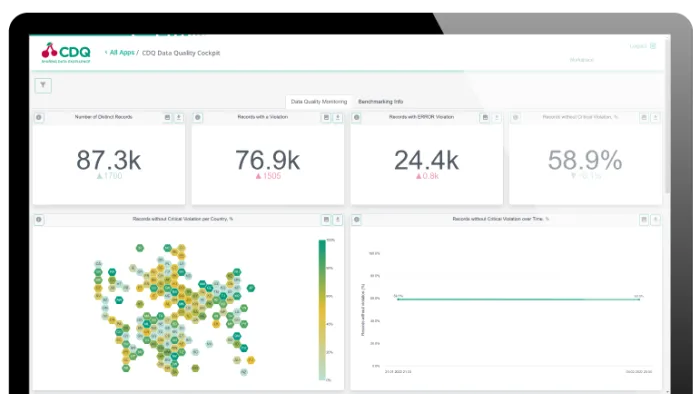Viewport: 700px width, 394px height.
Task: Click the Workspace label in header
Action: click(582, 60)
